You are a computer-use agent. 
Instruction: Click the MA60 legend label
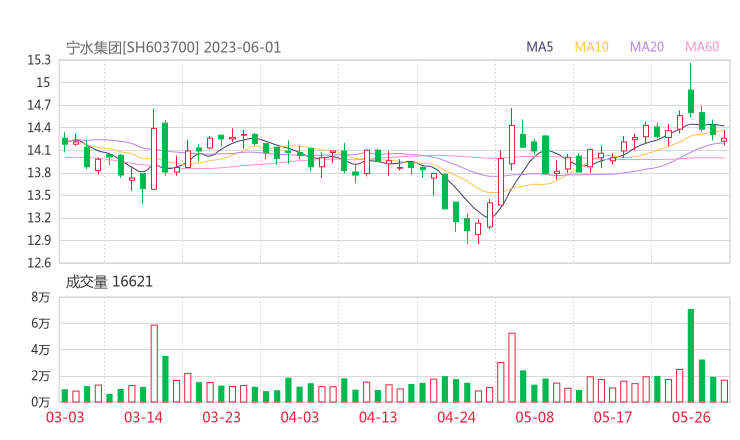pos(702,47)
